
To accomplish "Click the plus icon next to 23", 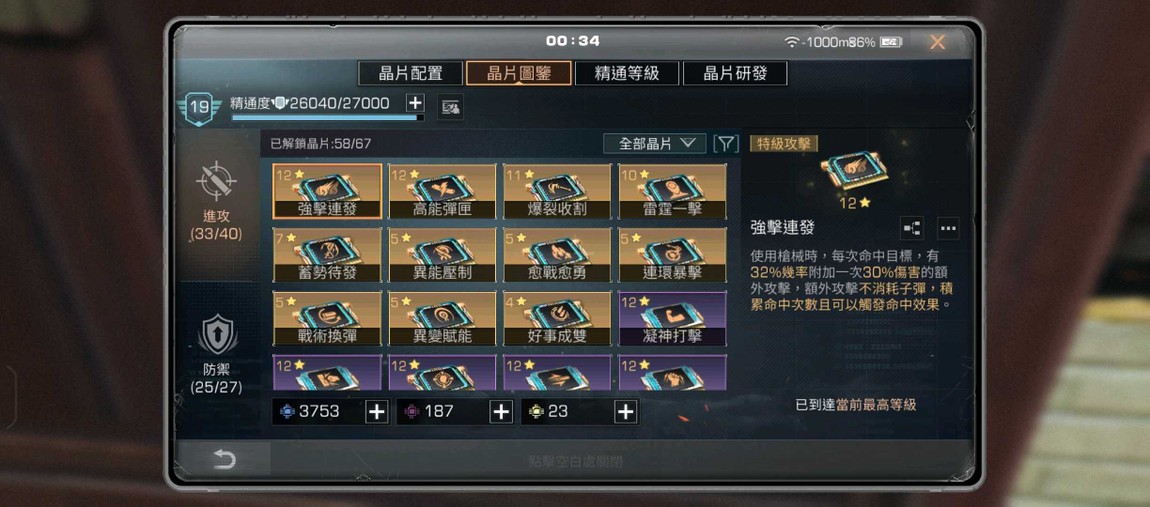I will (626, 412).
